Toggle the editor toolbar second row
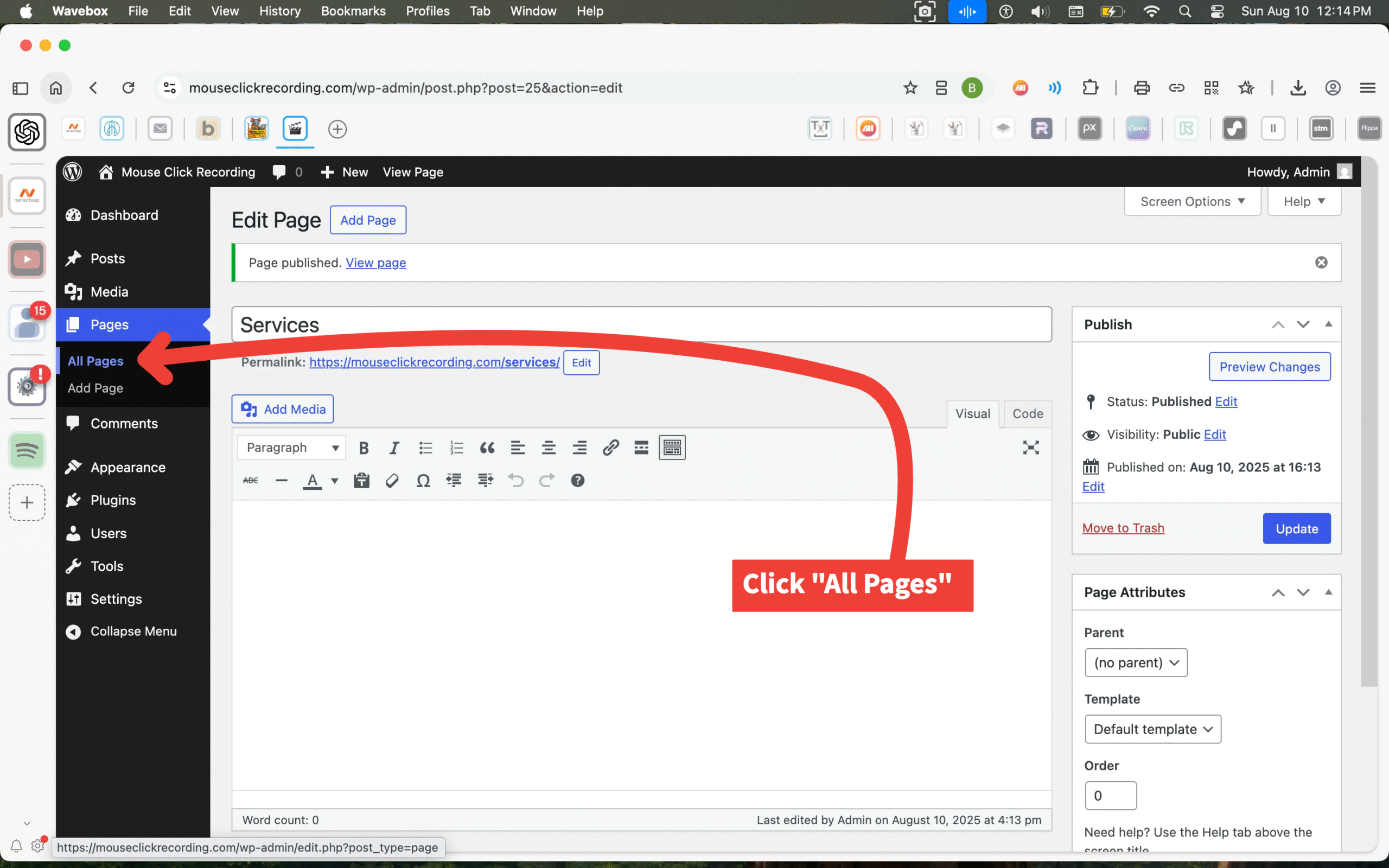The height and width of the screenshot is (868, 1389). (x=672, y=448)
